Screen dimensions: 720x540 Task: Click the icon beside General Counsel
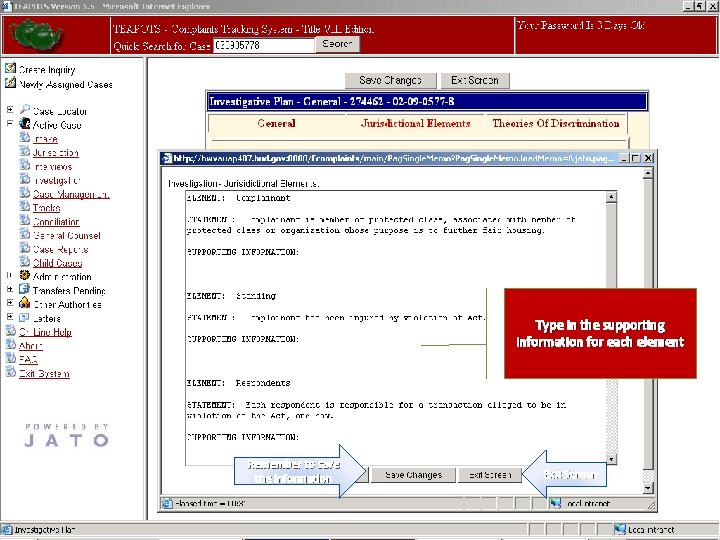click(25, 234)
